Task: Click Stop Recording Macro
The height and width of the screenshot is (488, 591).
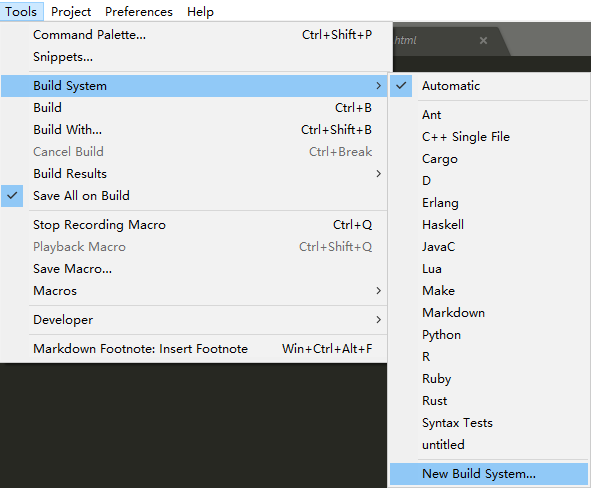Action: tap(194, 225)
